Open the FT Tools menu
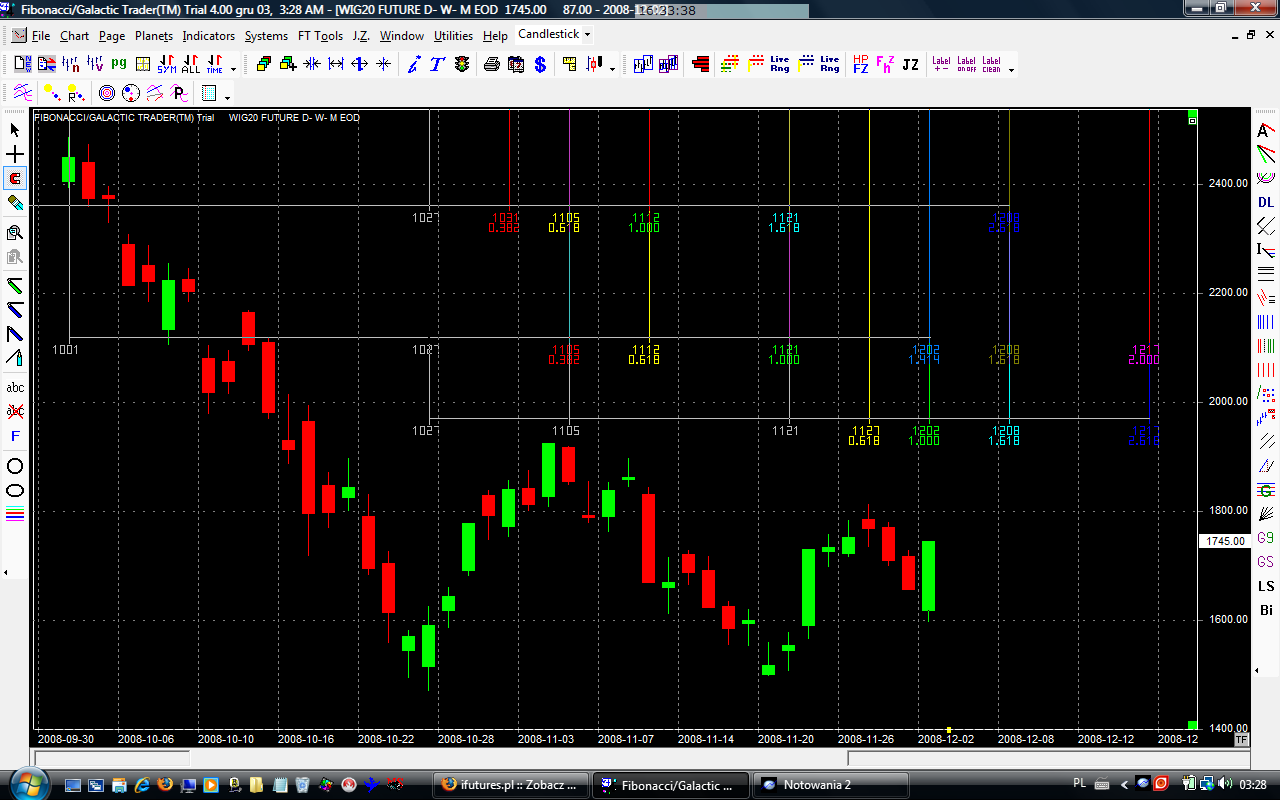1280x800 pixels. click(320, 36)
